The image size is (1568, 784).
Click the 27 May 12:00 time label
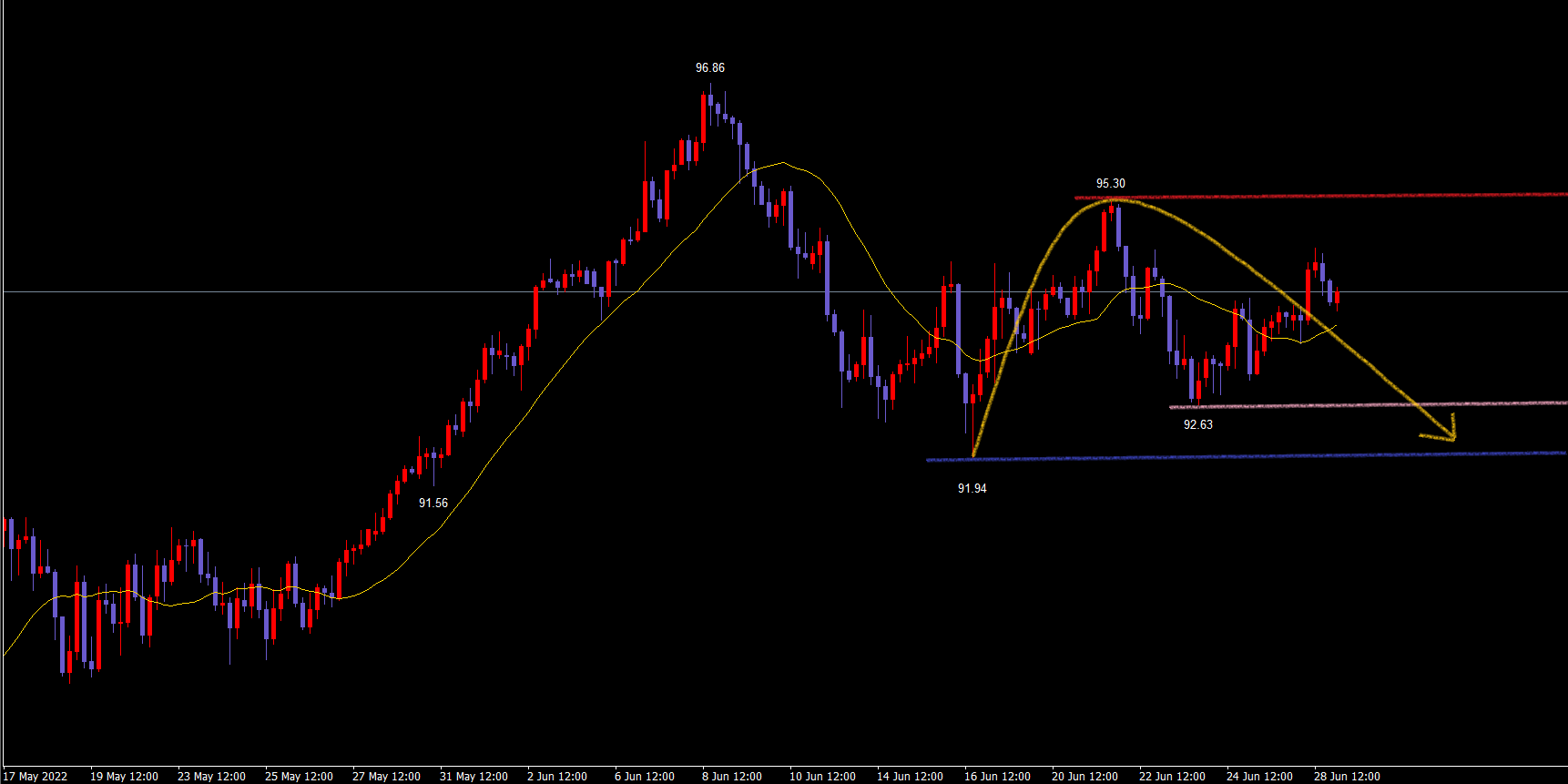pos(386,777)
